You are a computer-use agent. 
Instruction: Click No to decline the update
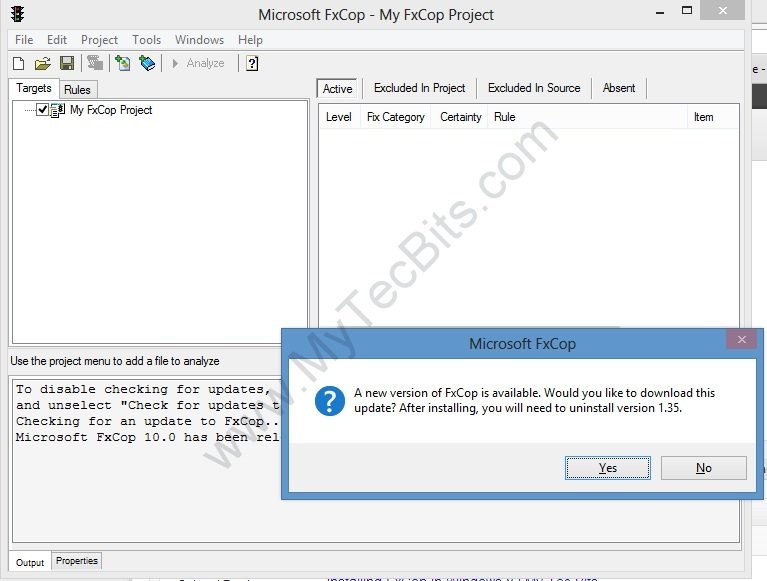pyautogui.click(x=703, y=468)
